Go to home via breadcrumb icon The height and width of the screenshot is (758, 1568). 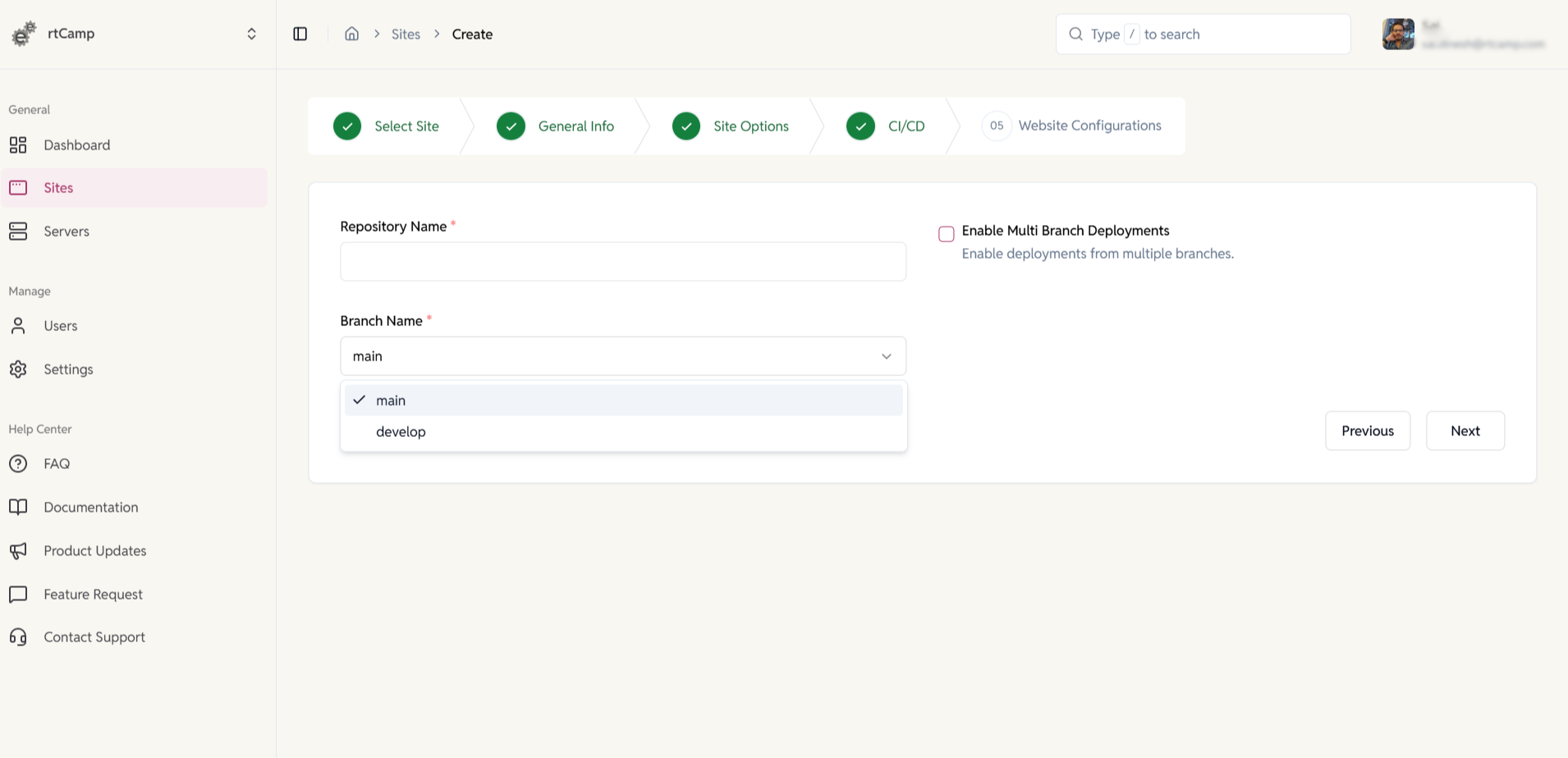click(351, 34)
